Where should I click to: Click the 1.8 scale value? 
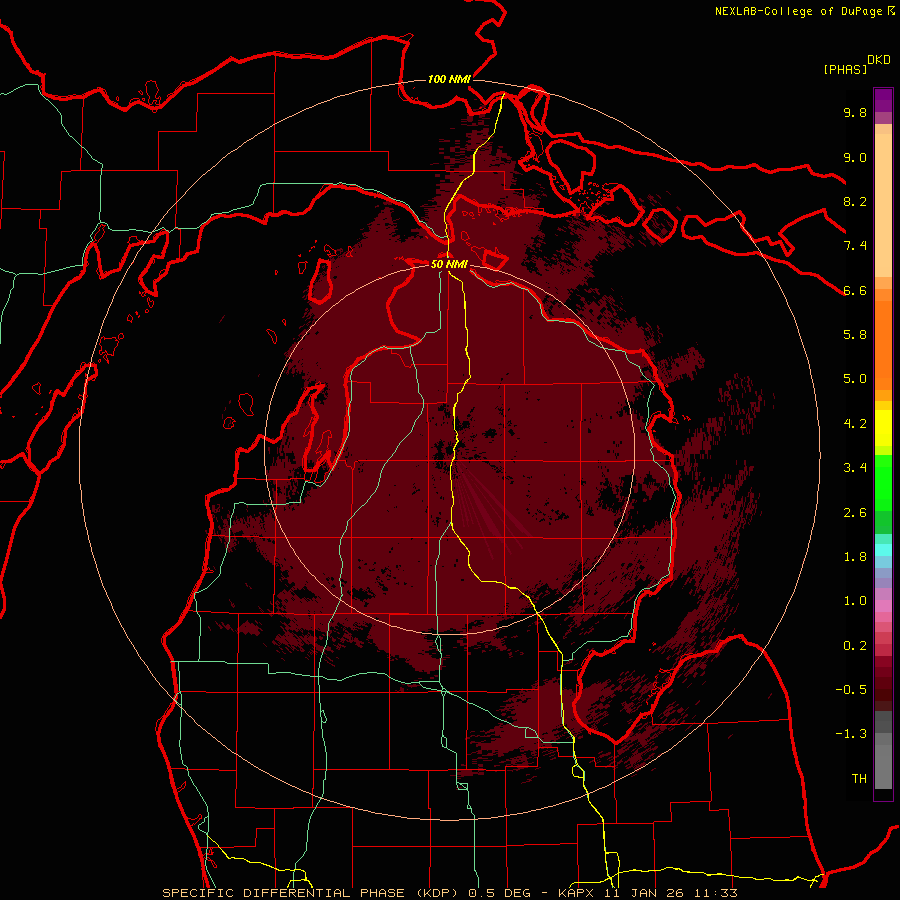(x=855, y=557)
